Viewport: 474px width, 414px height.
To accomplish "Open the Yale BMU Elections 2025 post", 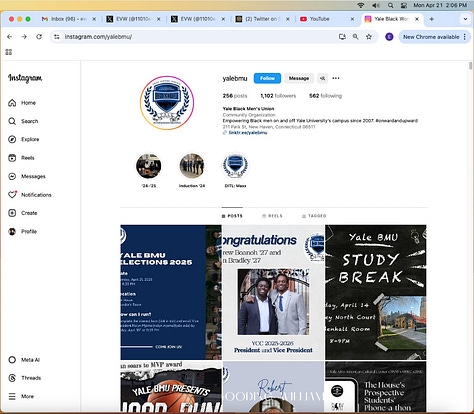I will [x=171, y=292].
